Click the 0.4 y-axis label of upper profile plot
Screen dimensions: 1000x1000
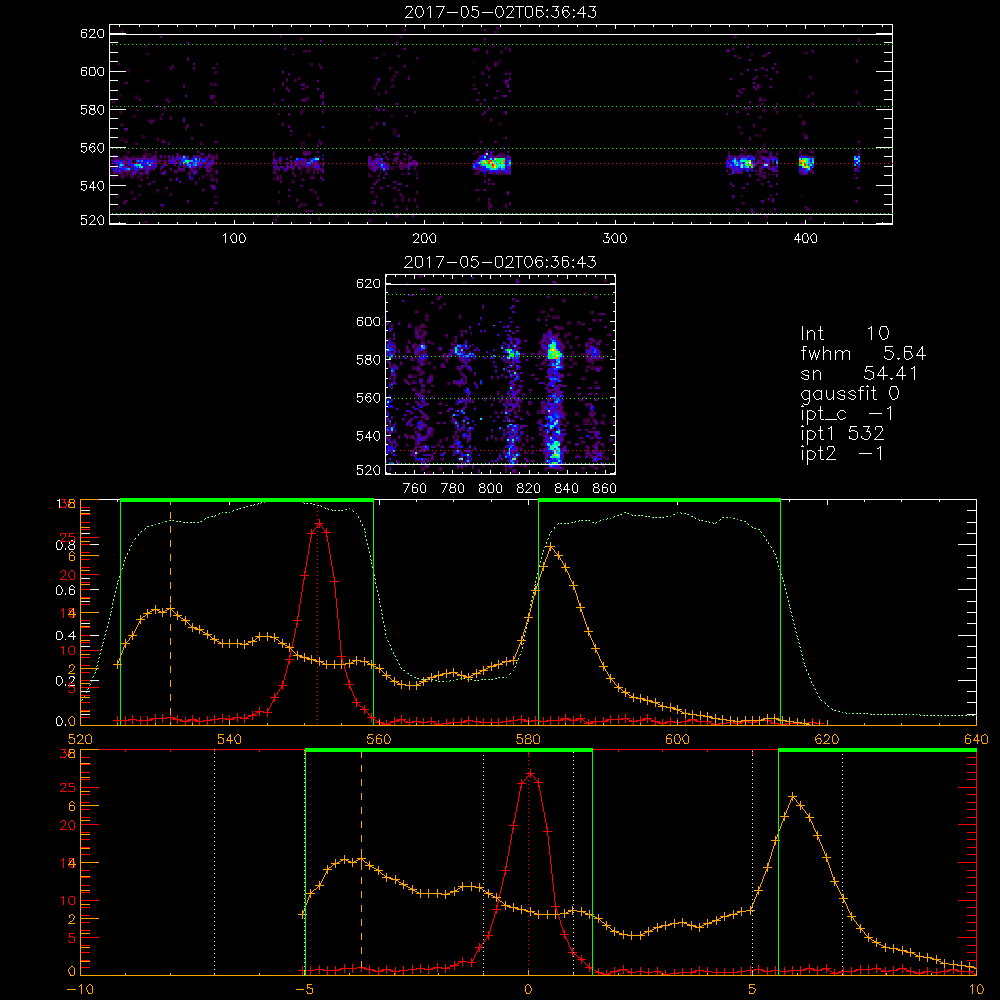pos(66,636)
